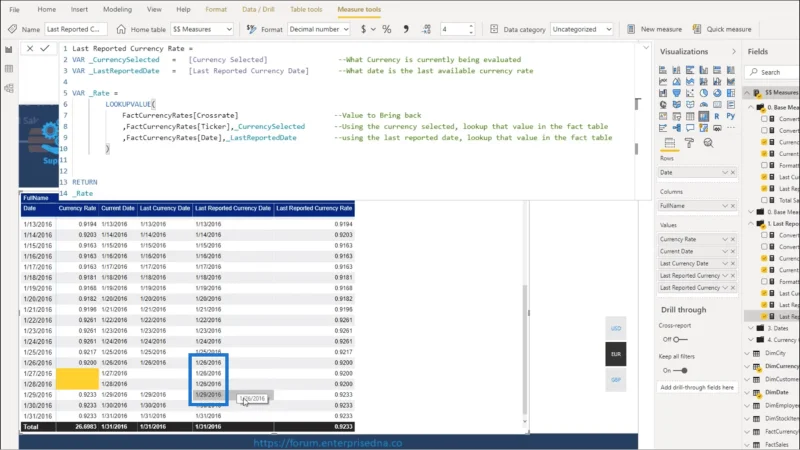Open the Help ribbon tab

click(x=183, y=9)
